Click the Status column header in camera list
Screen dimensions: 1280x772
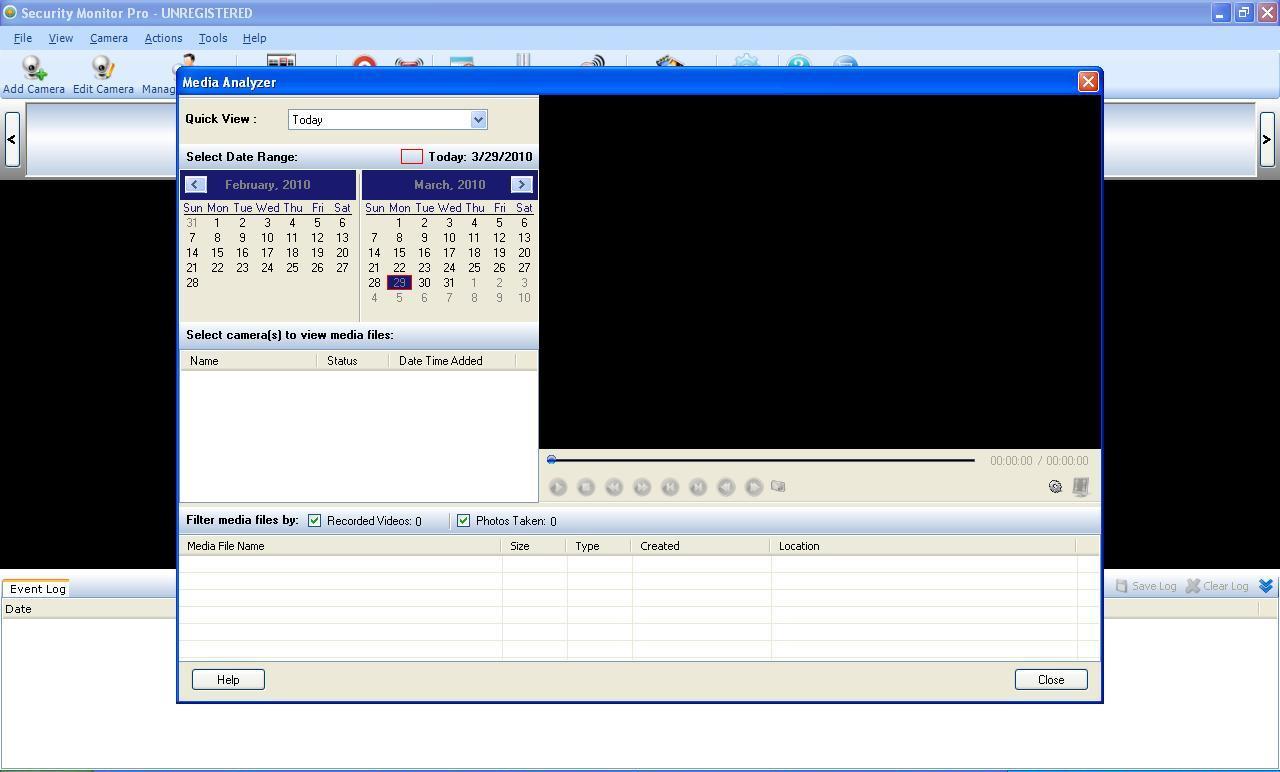(x=352, y=361)
